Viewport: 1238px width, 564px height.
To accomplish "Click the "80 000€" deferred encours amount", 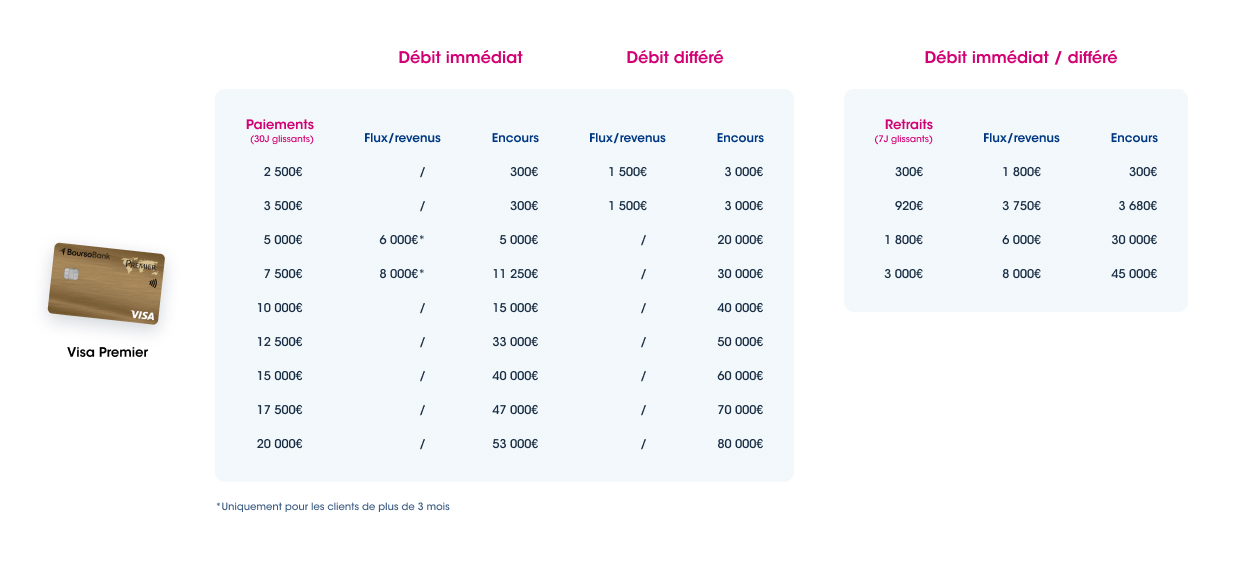I will click(x=740, y=444).
